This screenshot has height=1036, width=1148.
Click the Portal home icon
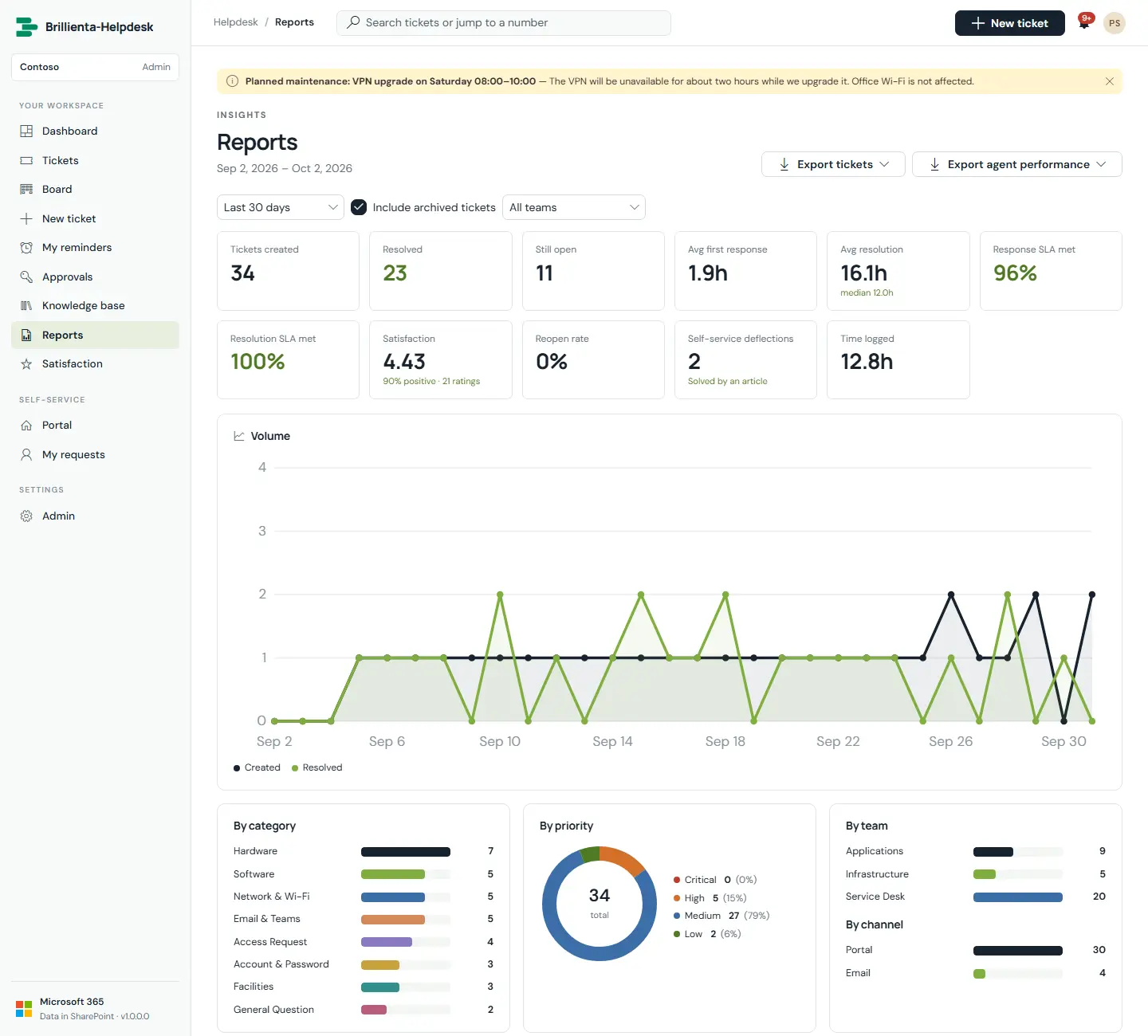[x=26, y=426]
